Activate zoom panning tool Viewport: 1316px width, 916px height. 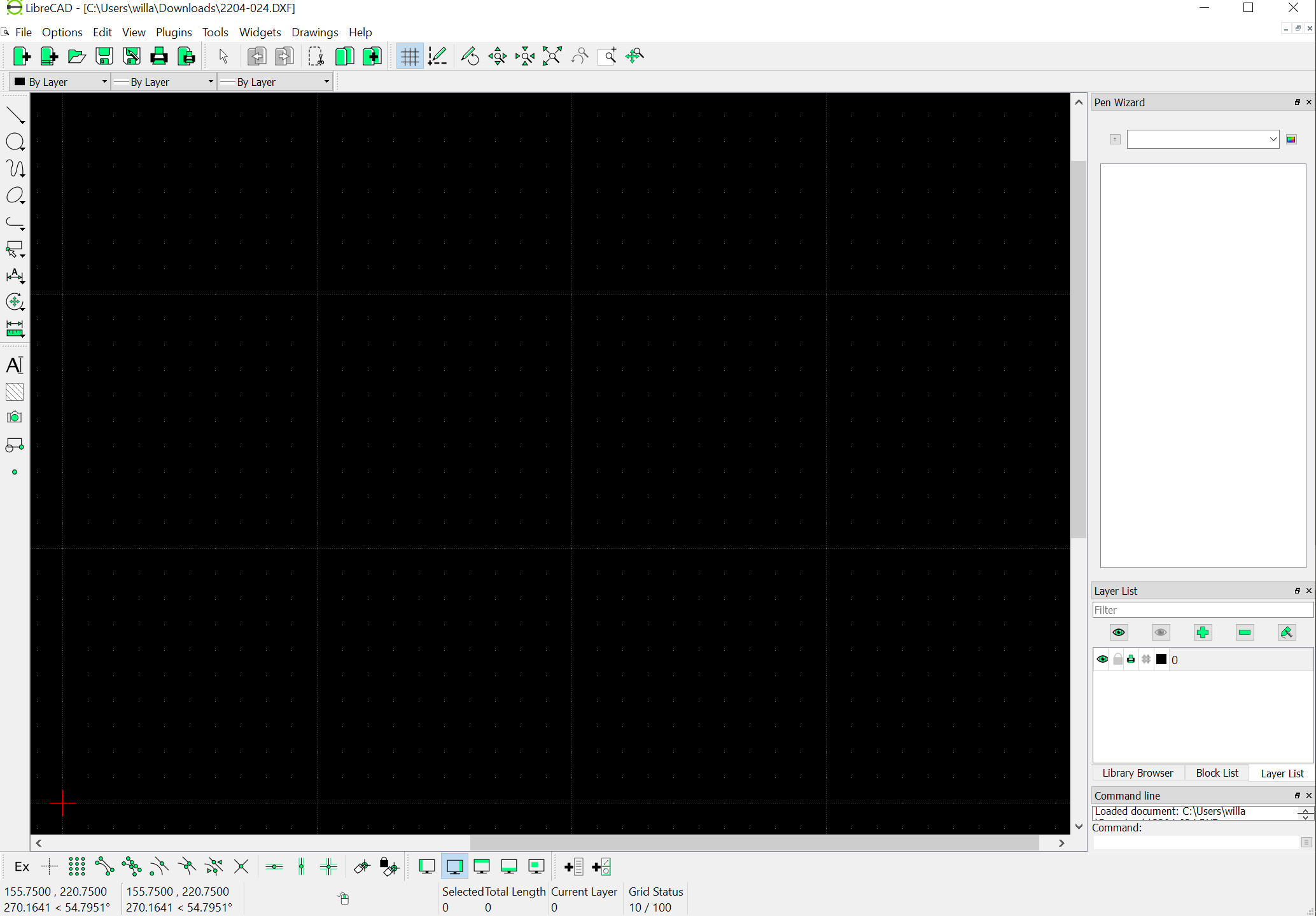click(634, 57)
